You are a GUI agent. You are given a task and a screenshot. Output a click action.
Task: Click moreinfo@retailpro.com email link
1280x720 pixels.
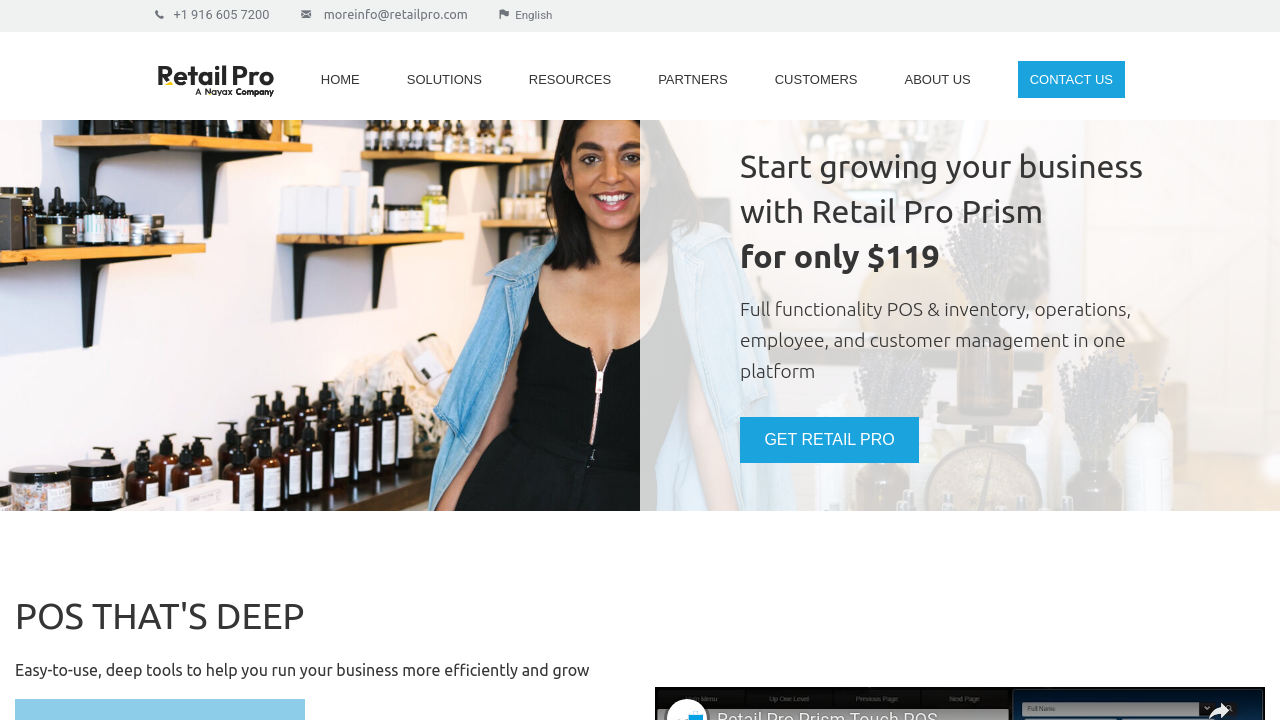click(x=396, y=15)
